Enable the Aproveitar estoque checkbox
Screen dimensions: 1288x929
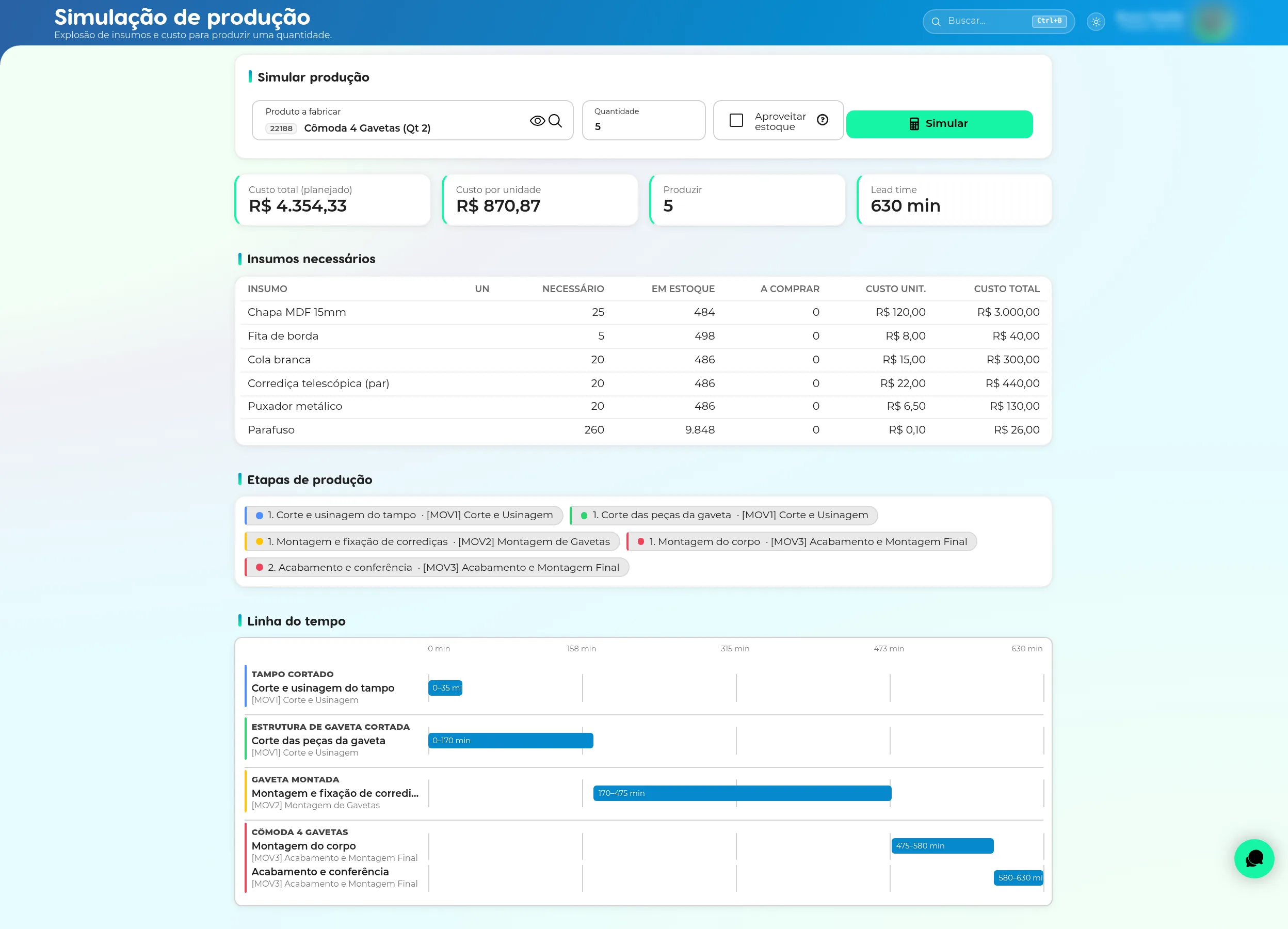tap(736, 120)
